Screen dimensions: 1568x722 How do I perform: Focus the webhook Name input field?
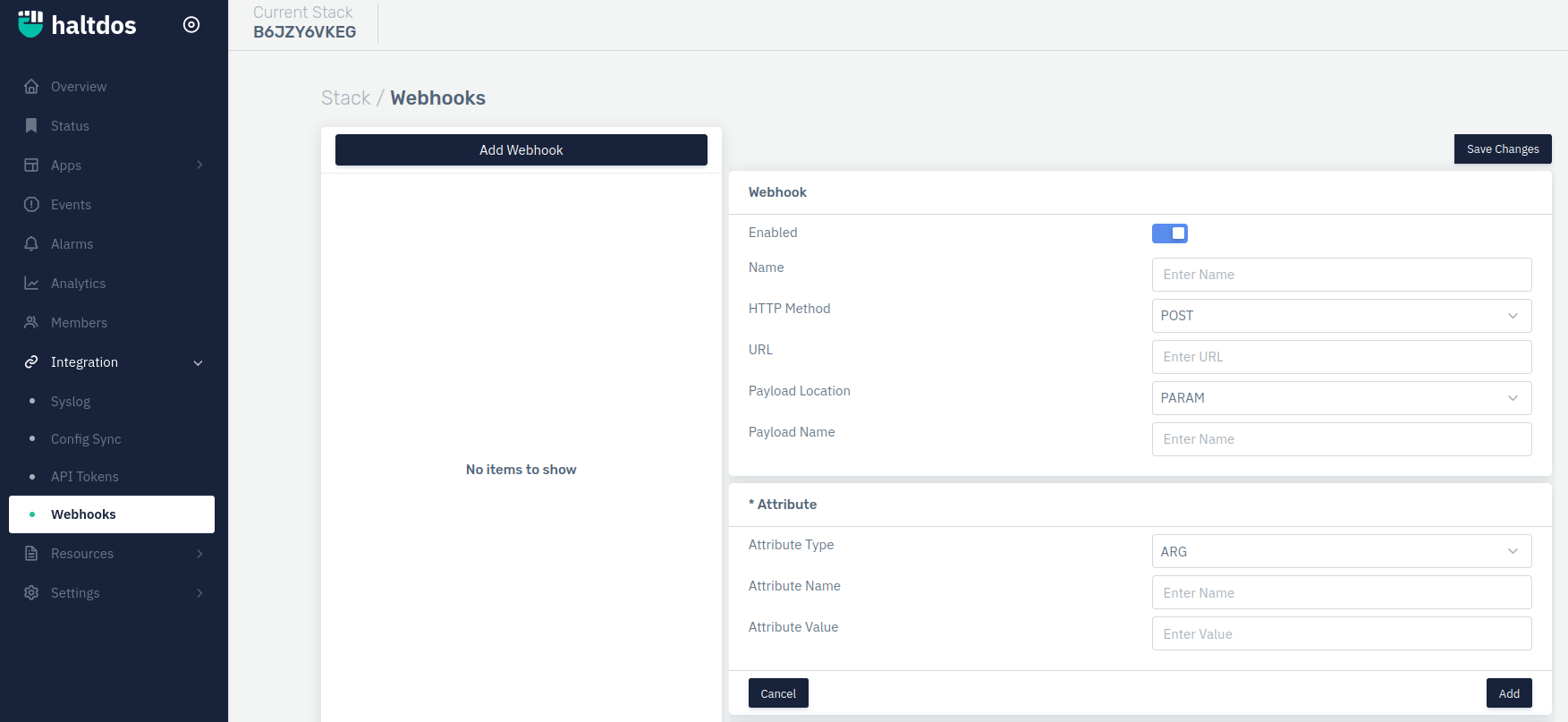point(1342,275)
